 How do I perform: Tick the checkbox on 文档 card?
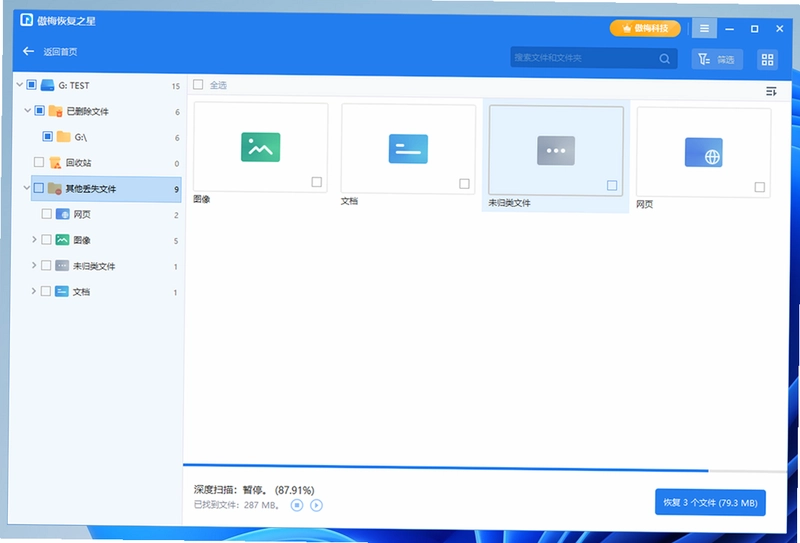[x=464, y=184]
